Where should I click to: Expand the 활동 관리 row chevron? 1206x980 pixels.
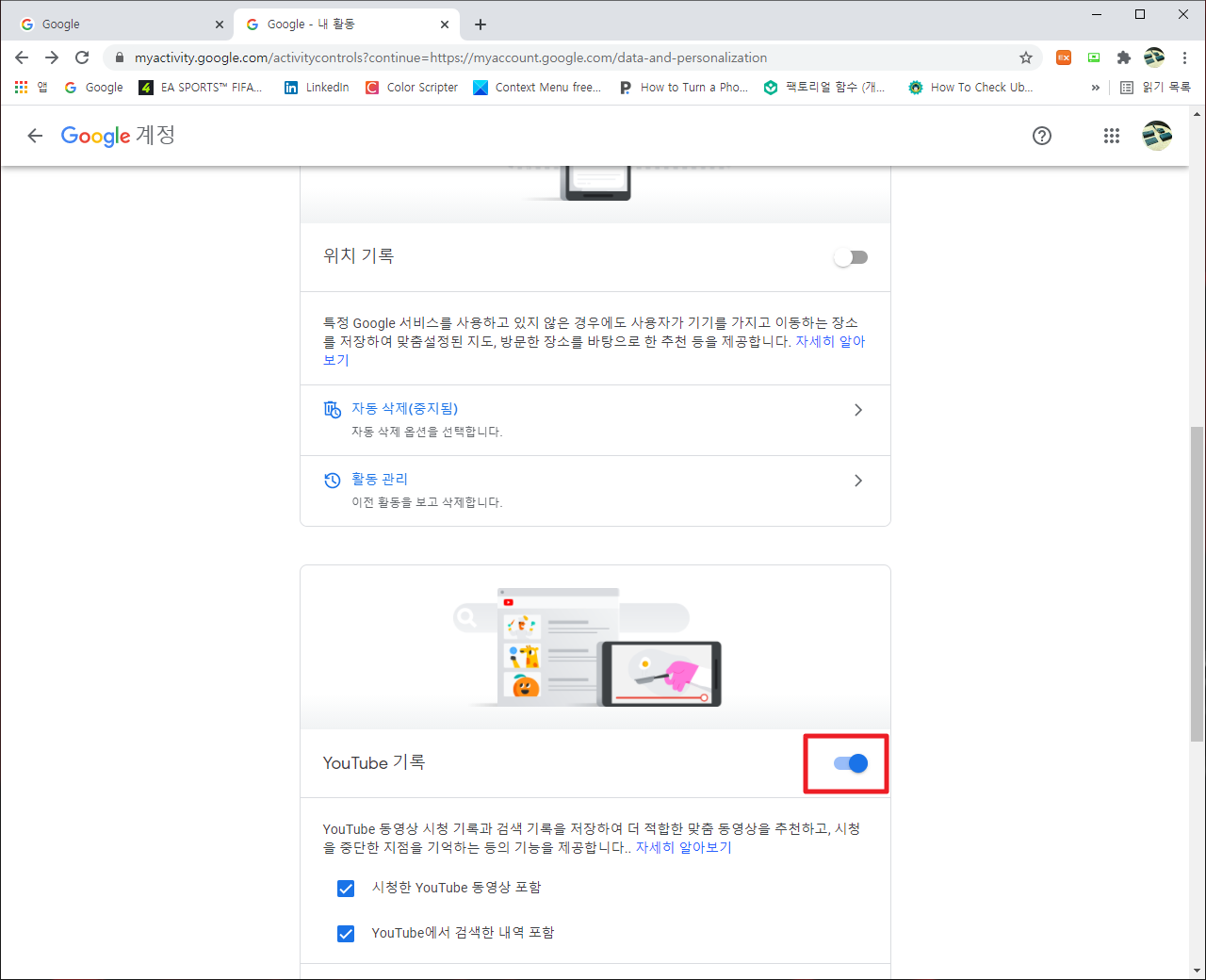[x=857, y=481]
